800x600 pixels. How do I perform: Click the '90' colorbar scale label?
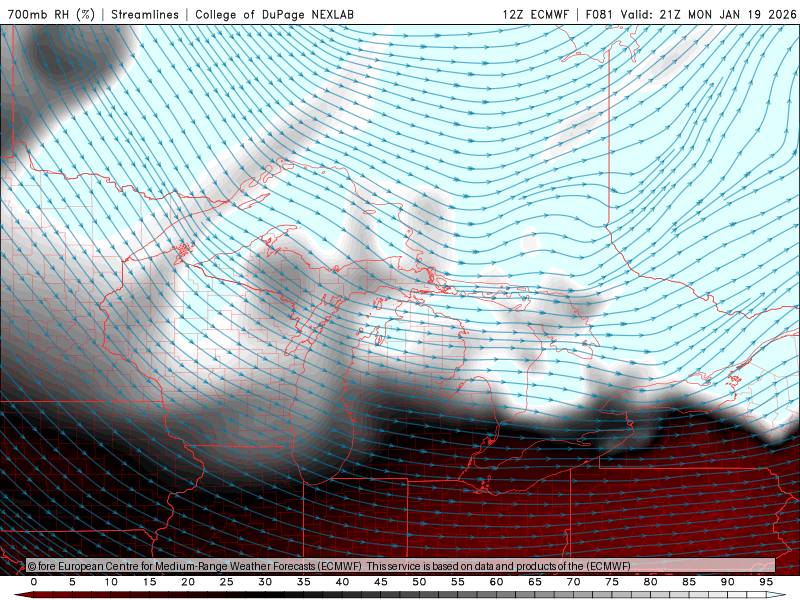tap(727, 582)
